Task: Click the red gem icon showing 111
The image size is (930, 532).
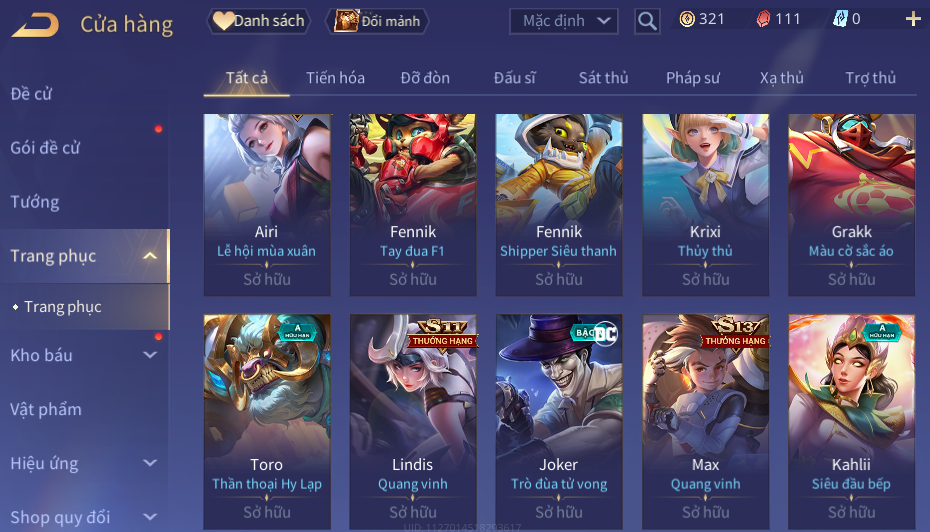Action: pos(763,20)
